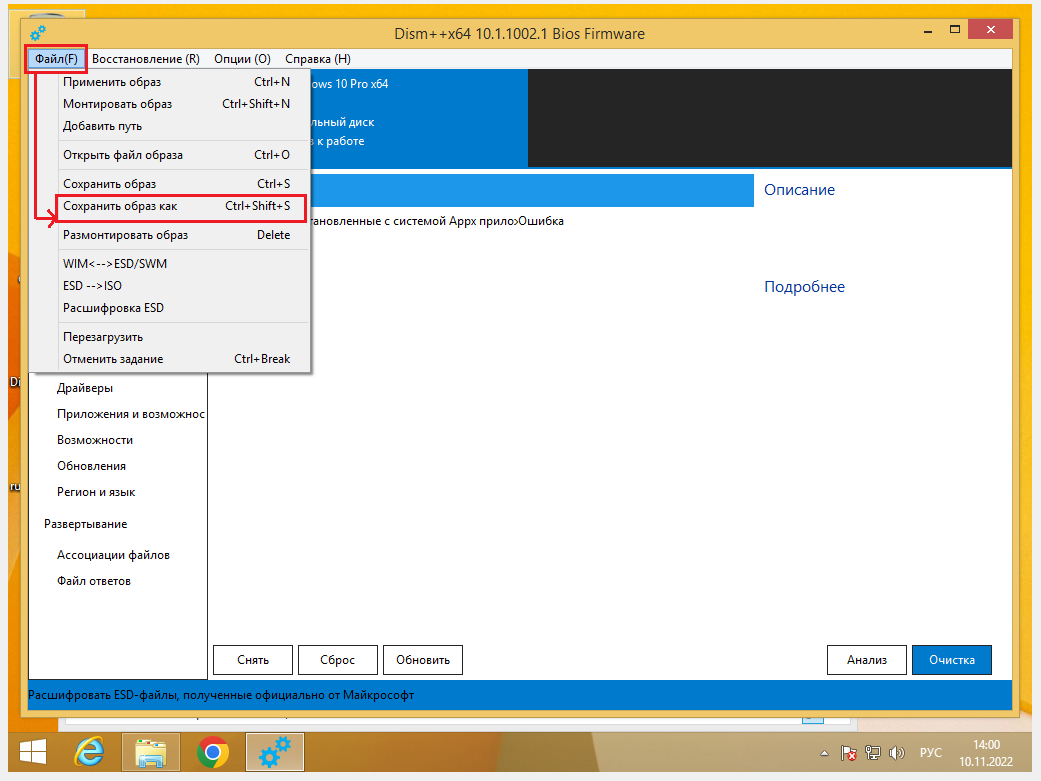Select the Windows 10 Pro x64 image tile
The height and width of the screenshot is (781, 1041).
[420, 118]
